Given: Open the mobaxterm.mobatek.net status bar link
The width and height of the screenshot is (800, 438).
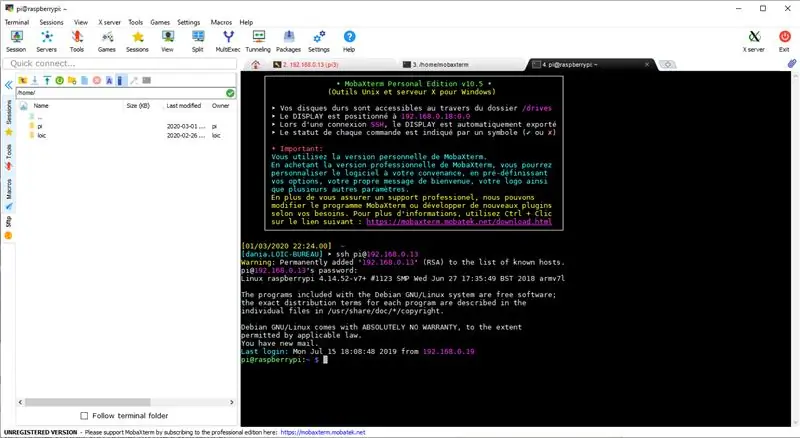Looking at the screenshot, I should [323, 432].
